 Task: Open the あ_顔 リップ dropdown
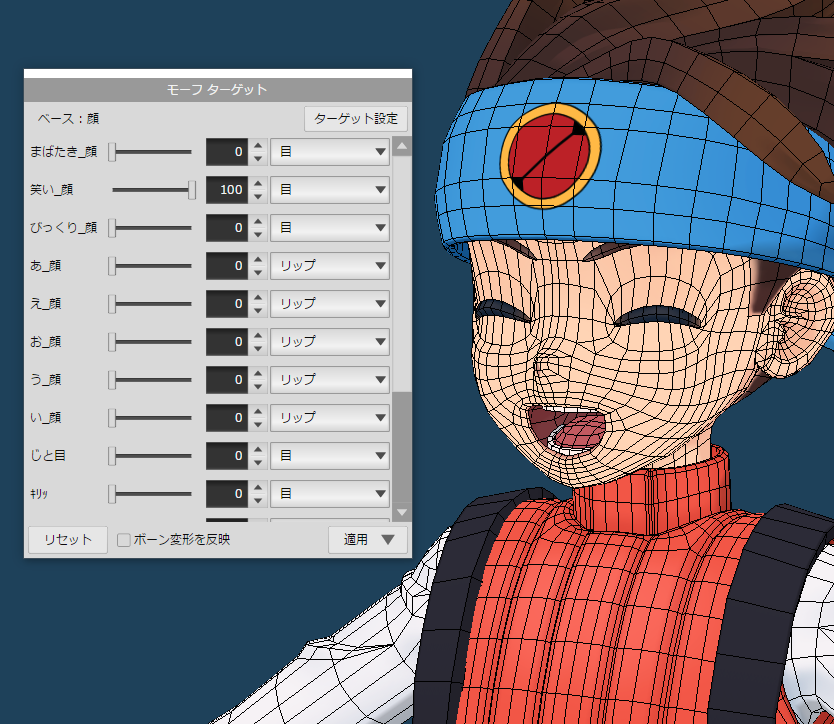(x=330, y=266)
